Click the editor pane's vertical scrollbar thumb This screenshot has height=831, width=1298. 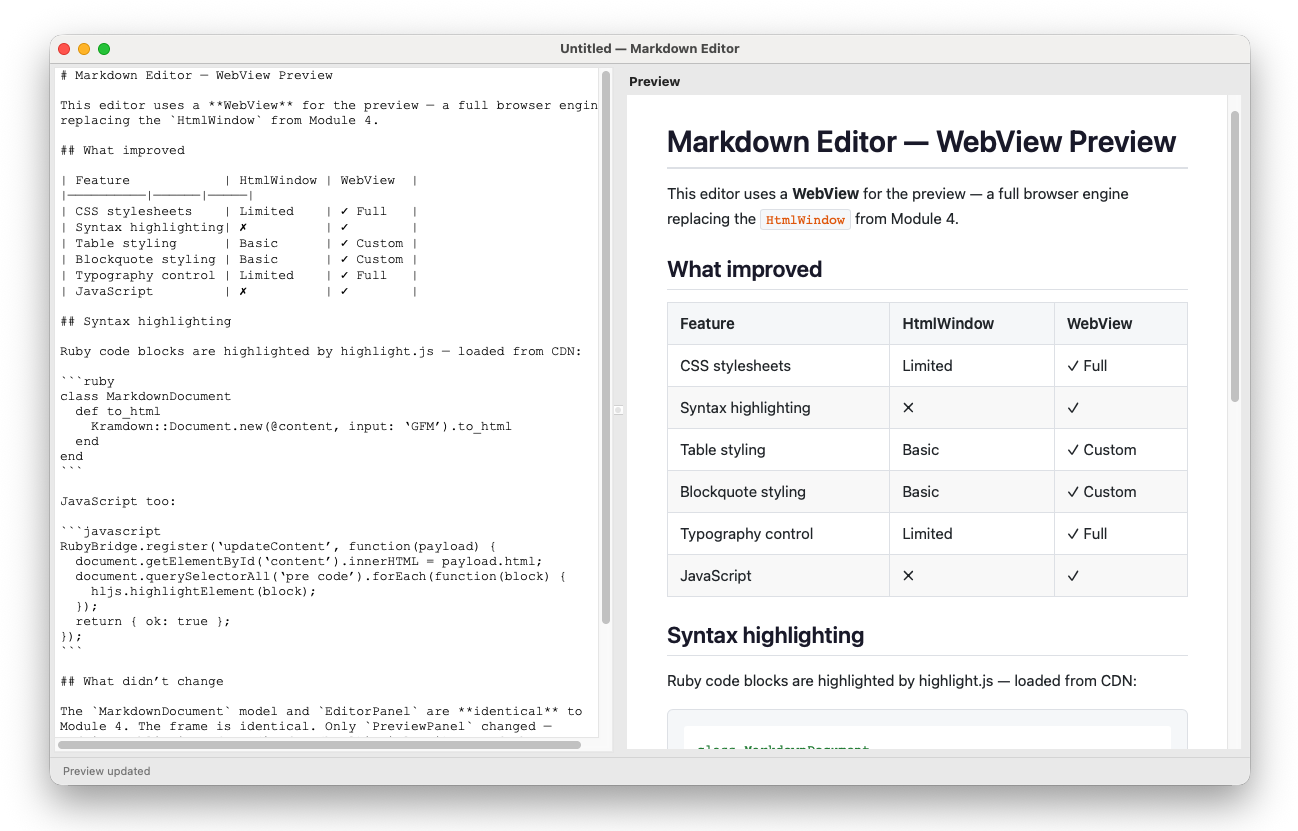coord(606,350)
